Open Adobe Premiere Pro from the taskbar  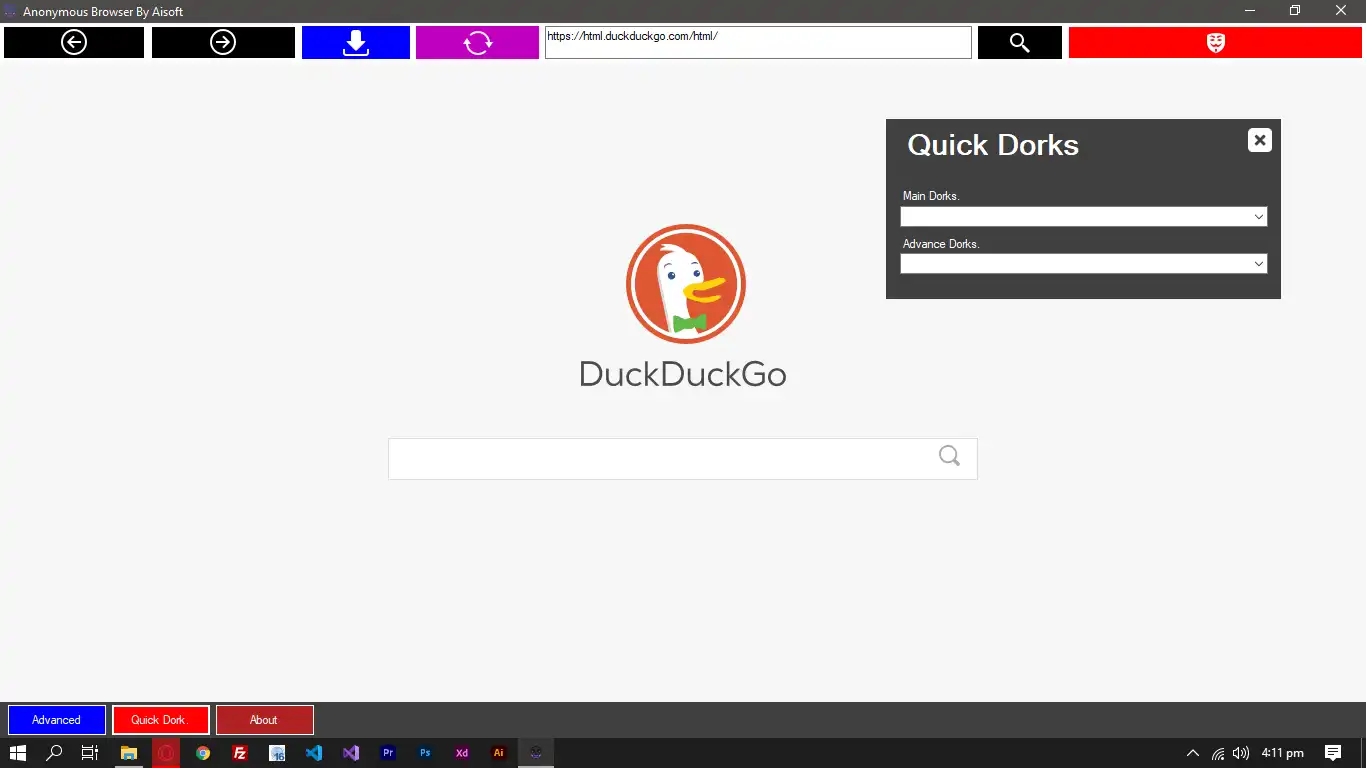[388, 753]
